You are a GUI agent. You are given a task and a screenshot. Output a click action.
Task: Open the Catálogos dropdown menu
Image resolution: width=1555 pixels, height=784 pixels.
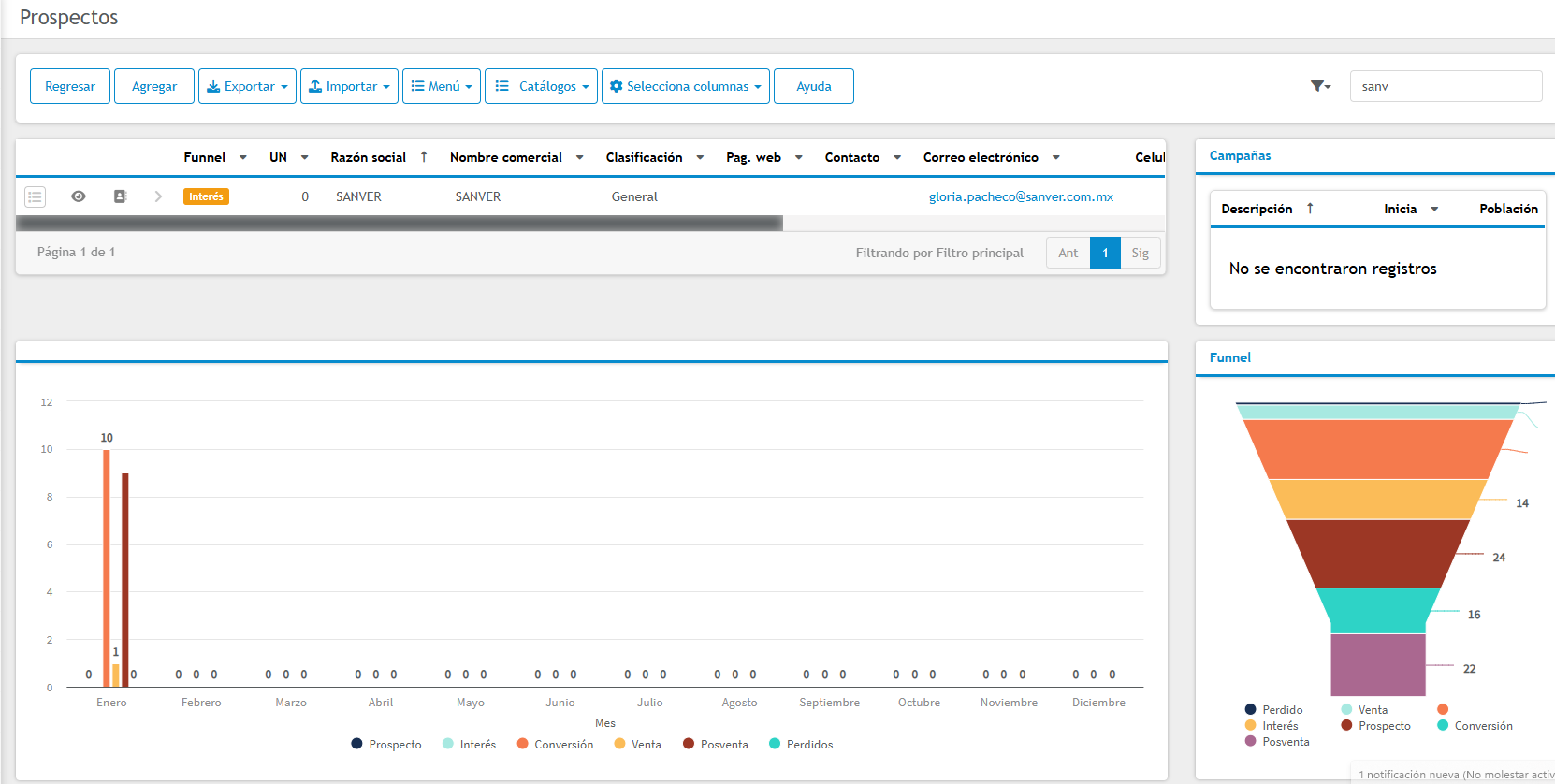[x=541, y=86]
